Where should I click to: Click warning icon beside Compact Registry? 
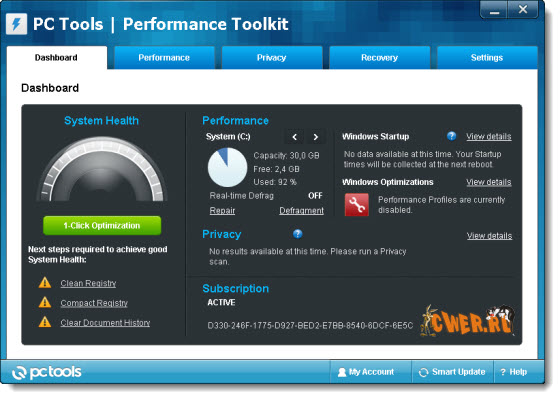point(45,303)
